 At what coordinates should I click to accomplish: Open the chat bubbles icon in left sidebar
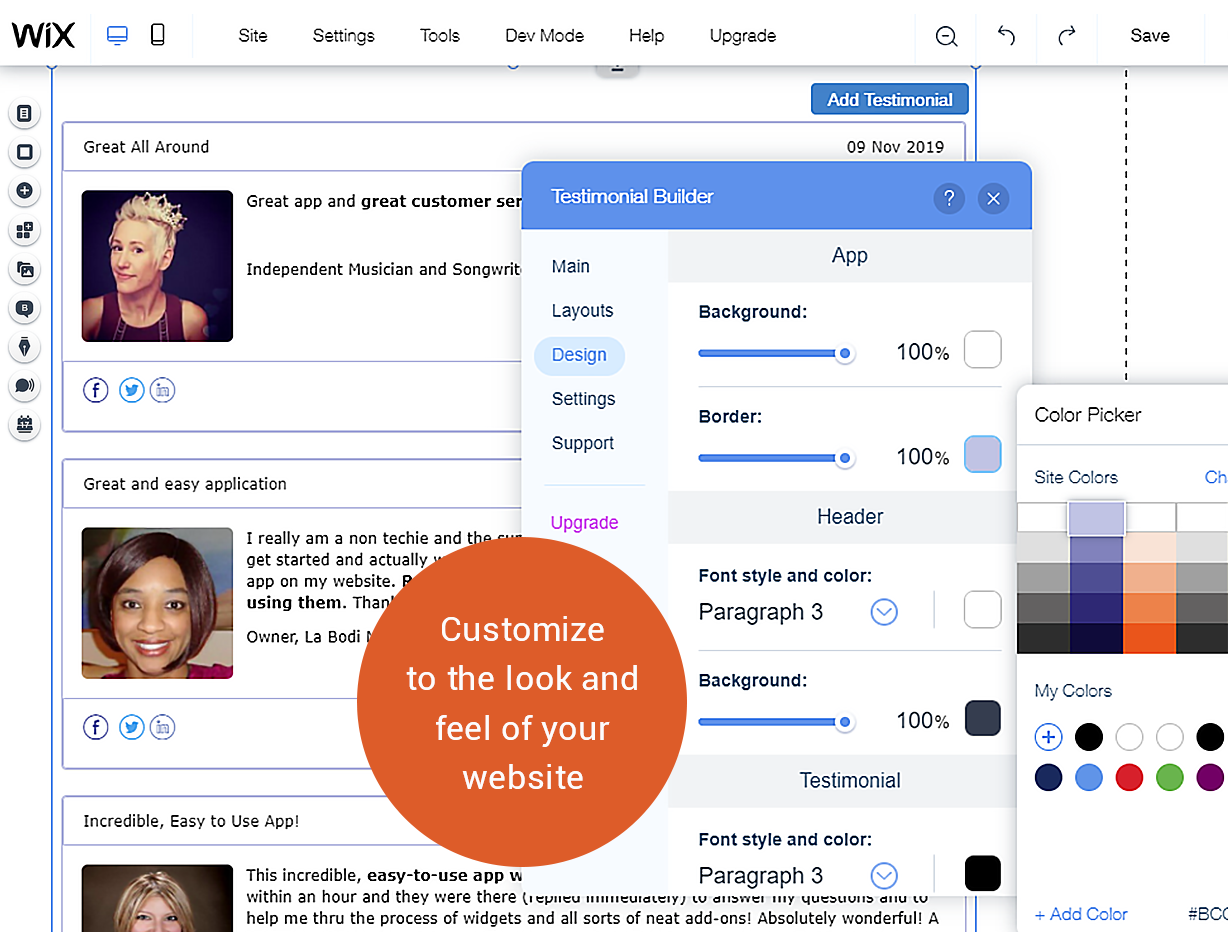[25, 386]
